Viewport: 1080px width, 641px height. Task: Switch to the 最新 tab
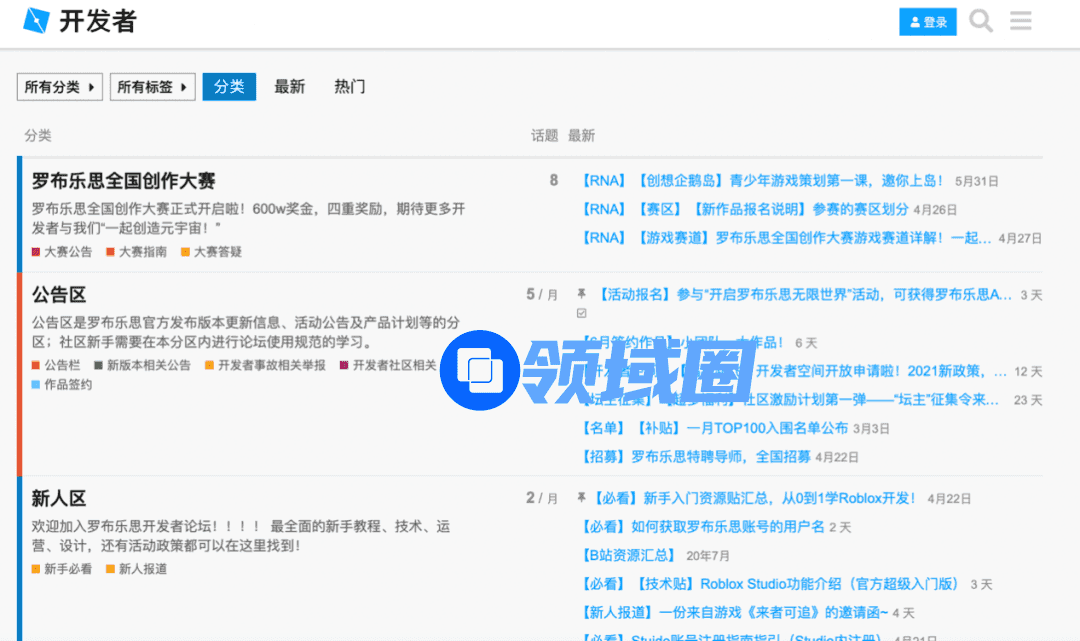(x=289, y=87)
